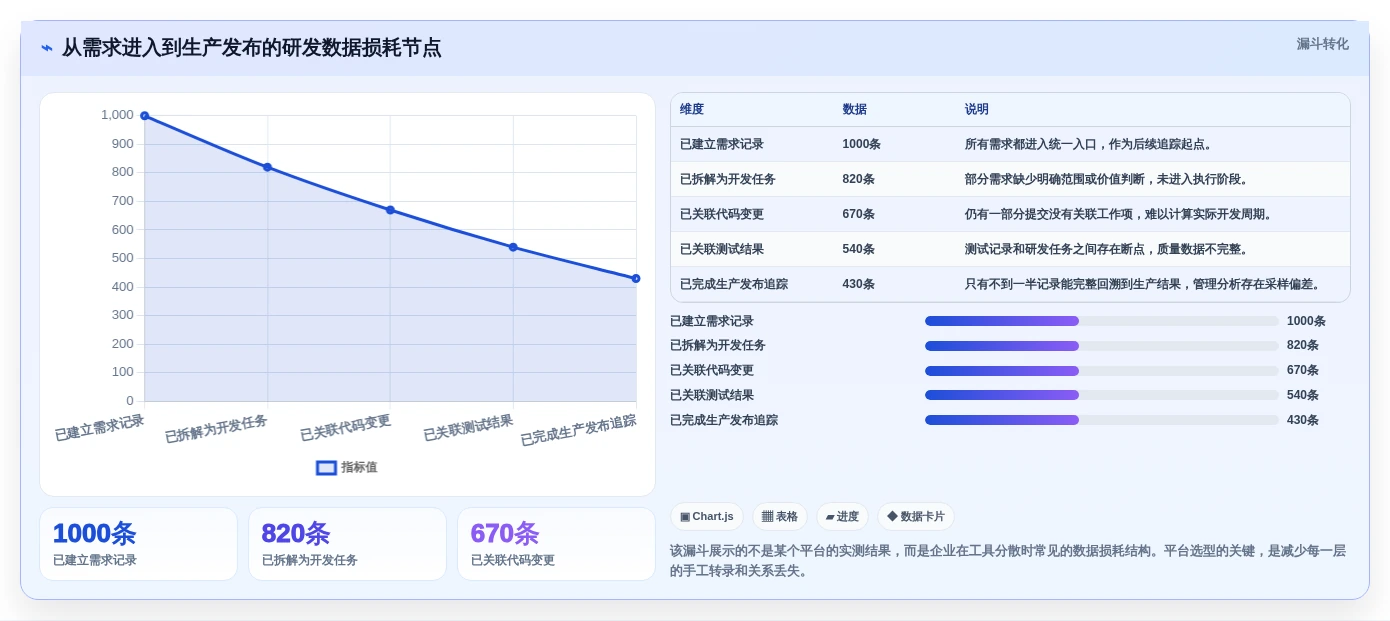The width and height of the screenshot is (1390, 621).
Task: Click the description starting 仍有一部分提交没有关联工作项
Action: coord(1121,214)
